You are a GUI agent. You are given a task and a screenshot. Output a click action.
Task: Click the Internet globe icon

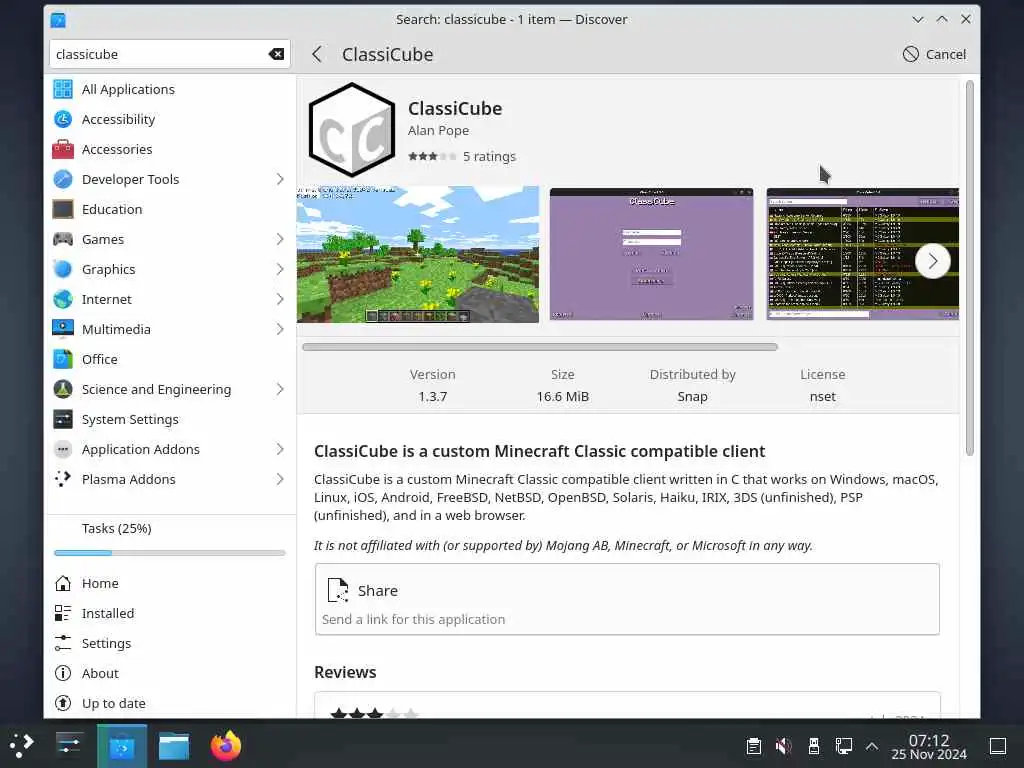tap(63, 300)
